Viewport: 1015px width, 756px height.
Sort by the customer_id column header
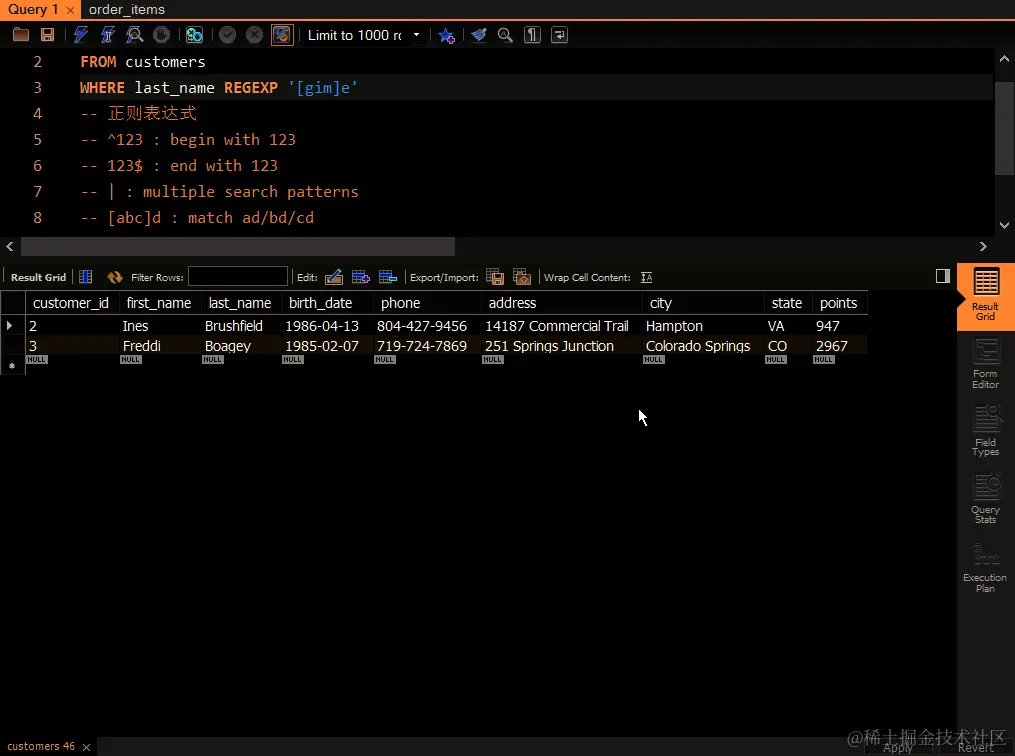71,303
